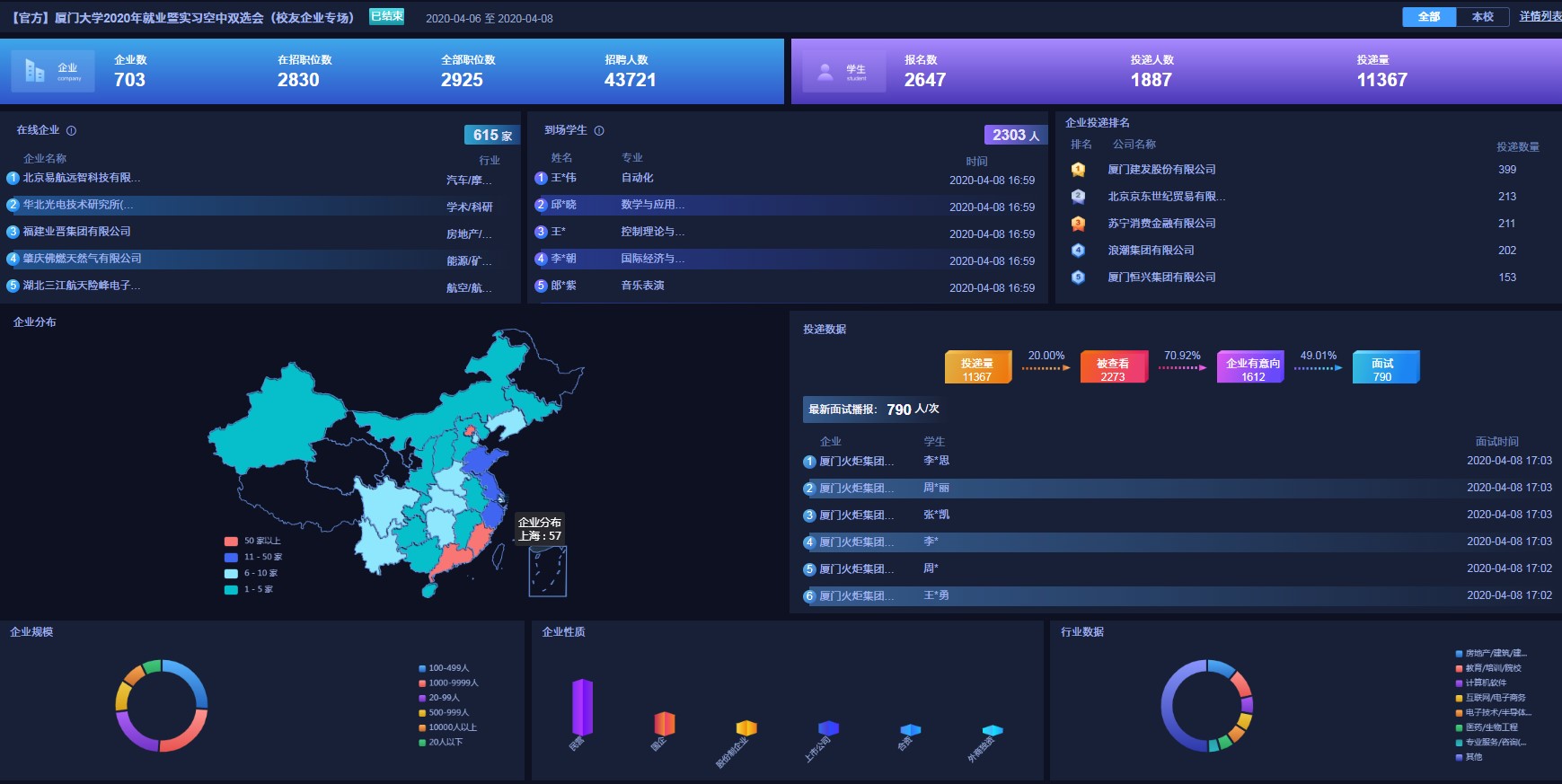Toggle the 100-499人 legend in 企业规模
Viewport: 1562px width, 784px height.
[448, 668]
